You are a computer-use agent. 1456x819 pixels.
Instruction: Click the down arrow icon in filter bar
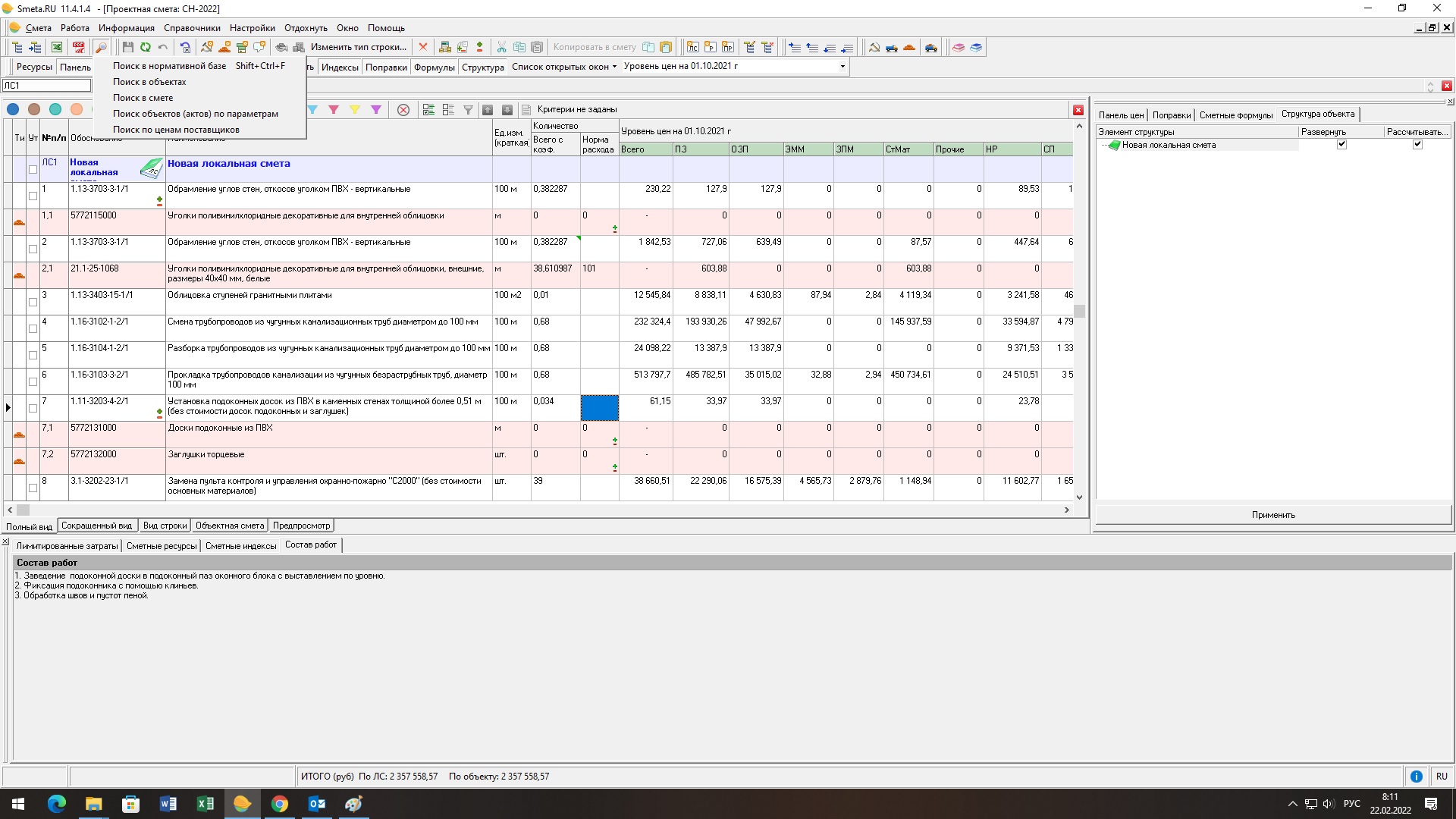507,110
